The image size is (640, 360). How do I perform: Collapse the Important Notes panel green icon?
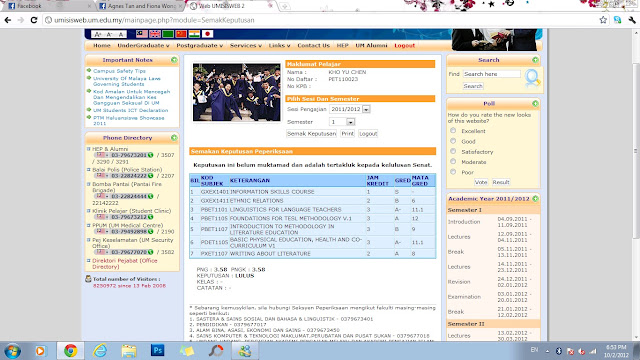(x=174, y=60)
